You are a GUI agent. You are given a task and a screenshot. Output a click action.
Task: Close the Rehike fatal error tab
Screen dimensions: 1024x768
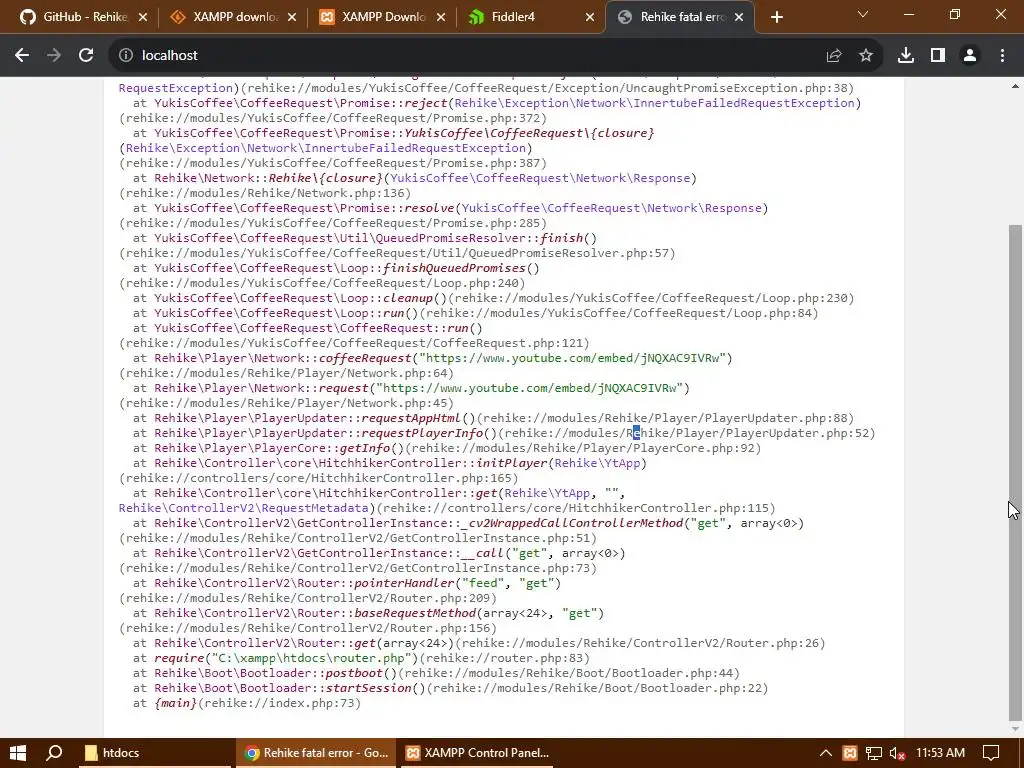click(x=739, y=17)
